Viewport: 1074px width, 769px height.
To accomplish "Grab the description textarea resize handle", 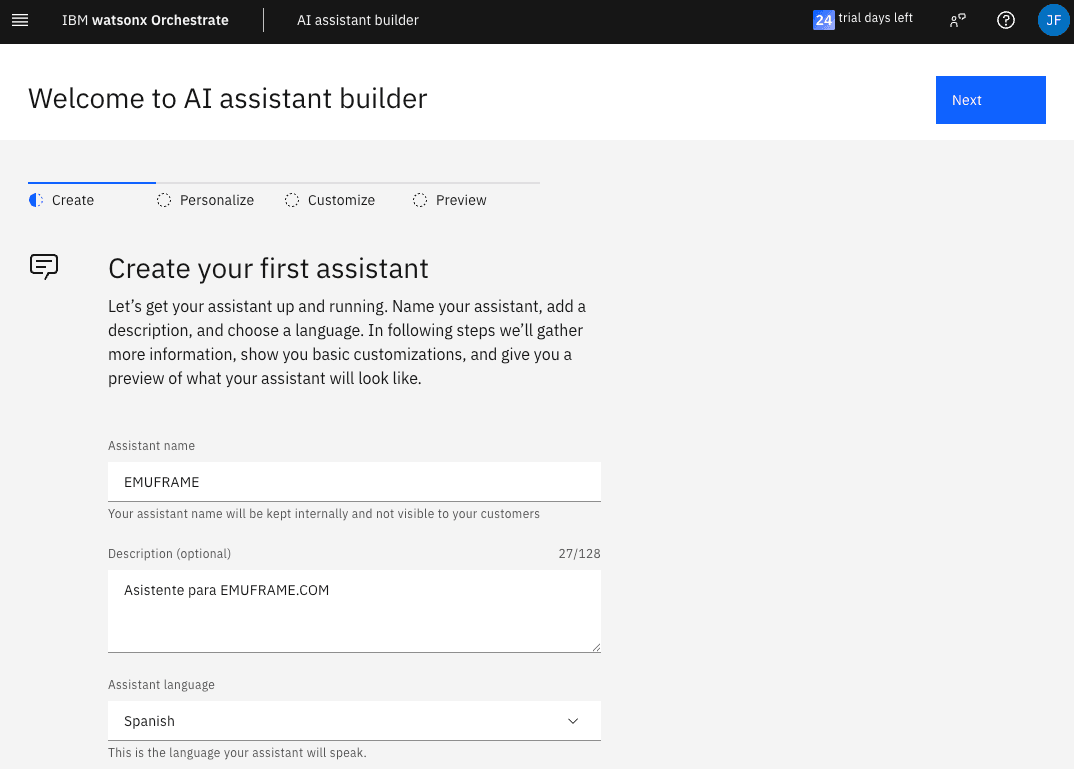I will tap(596, 647).
